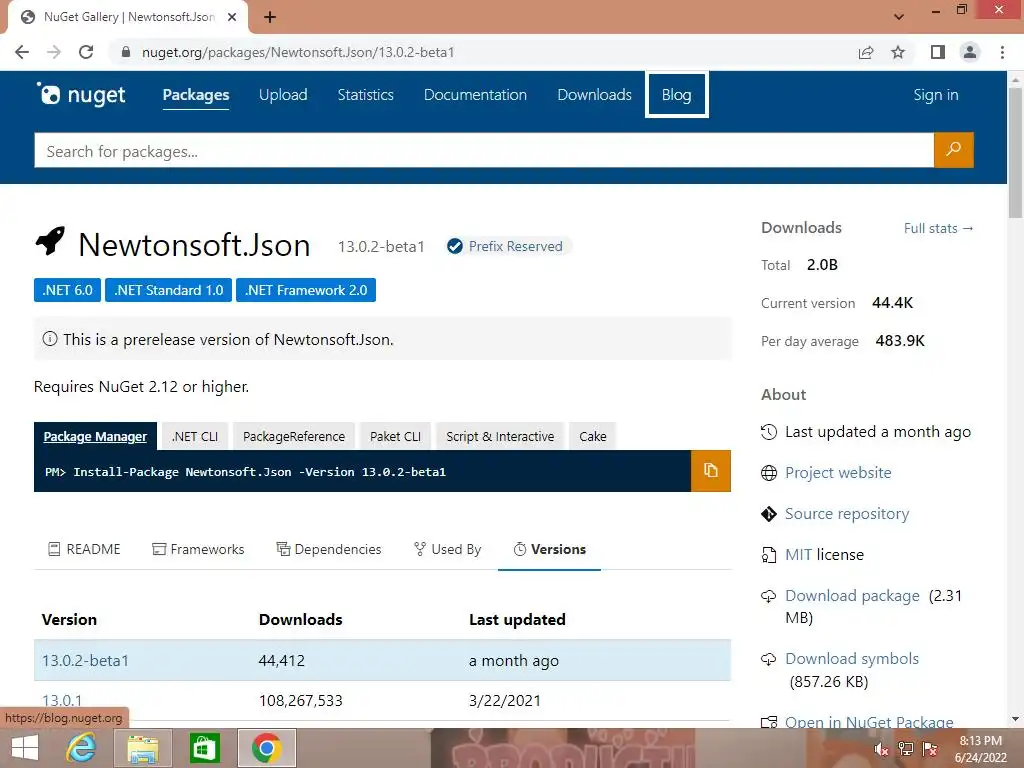Click the address bar URL
This screenshot has width=1024, height=768.
pyautogui.click(x=298, y=52)
